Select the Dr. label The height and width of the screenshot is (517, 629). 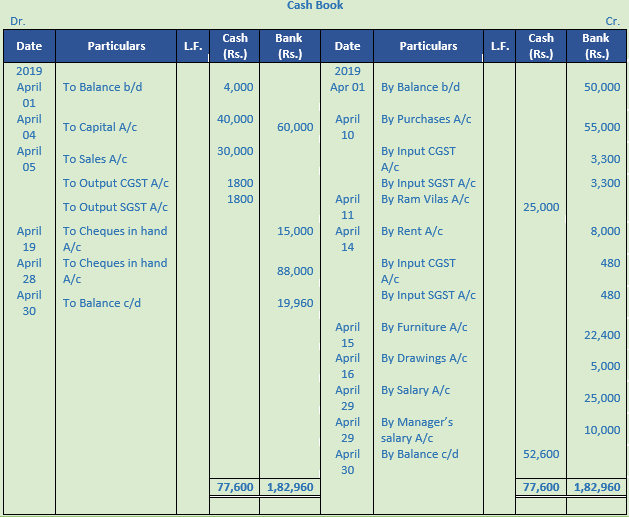[x=18, y=21]
